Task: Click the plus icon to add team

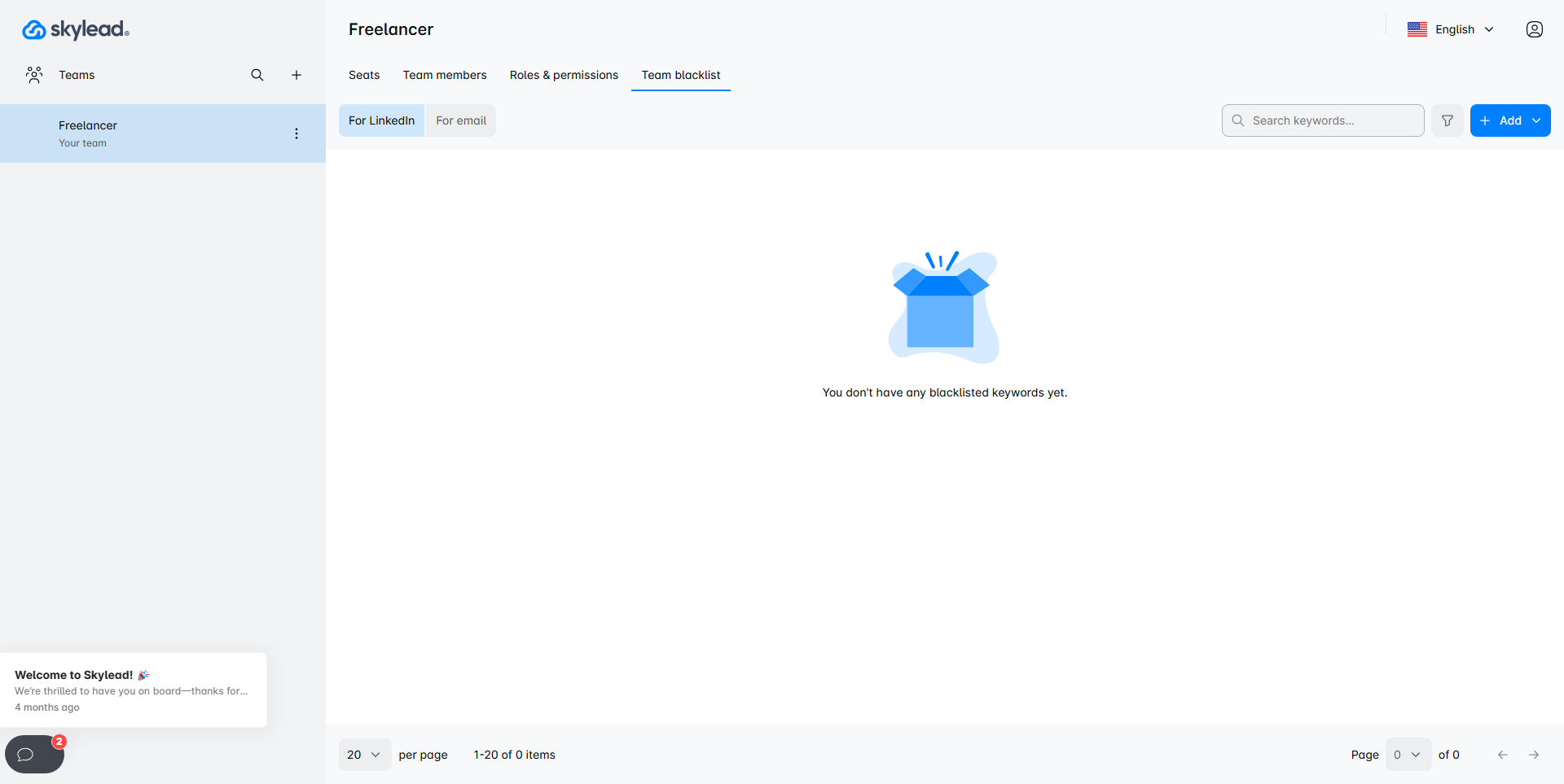Action: [297, 75]
